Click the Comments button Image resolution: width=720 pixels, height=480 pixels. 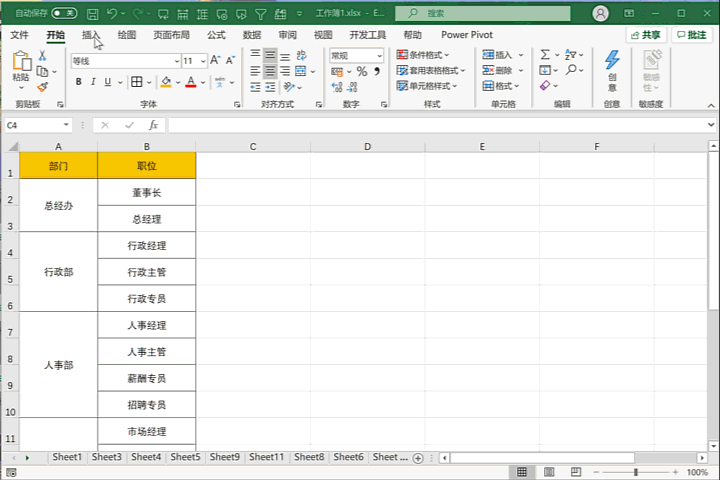tap(692, 35)
